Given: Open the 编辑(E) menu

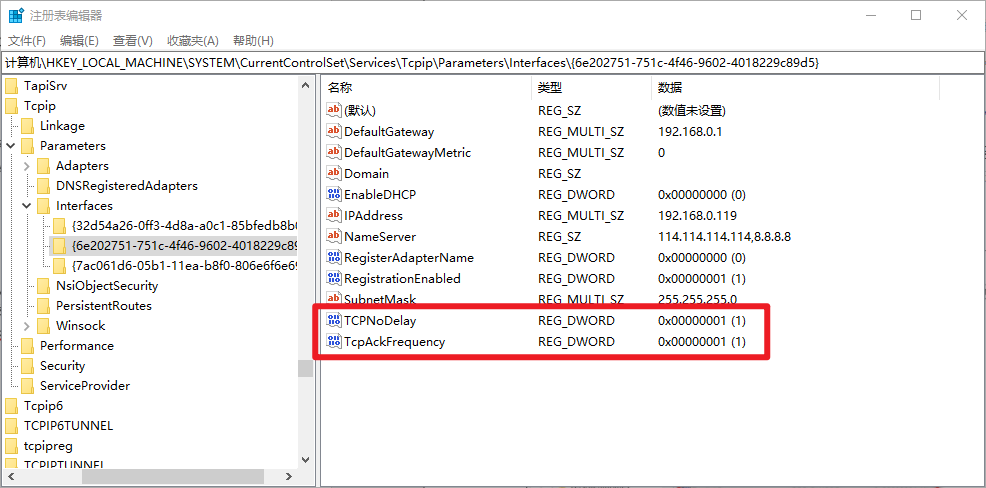Looking at the screenshot, I should pyautogui.click(x=79, y=41).
